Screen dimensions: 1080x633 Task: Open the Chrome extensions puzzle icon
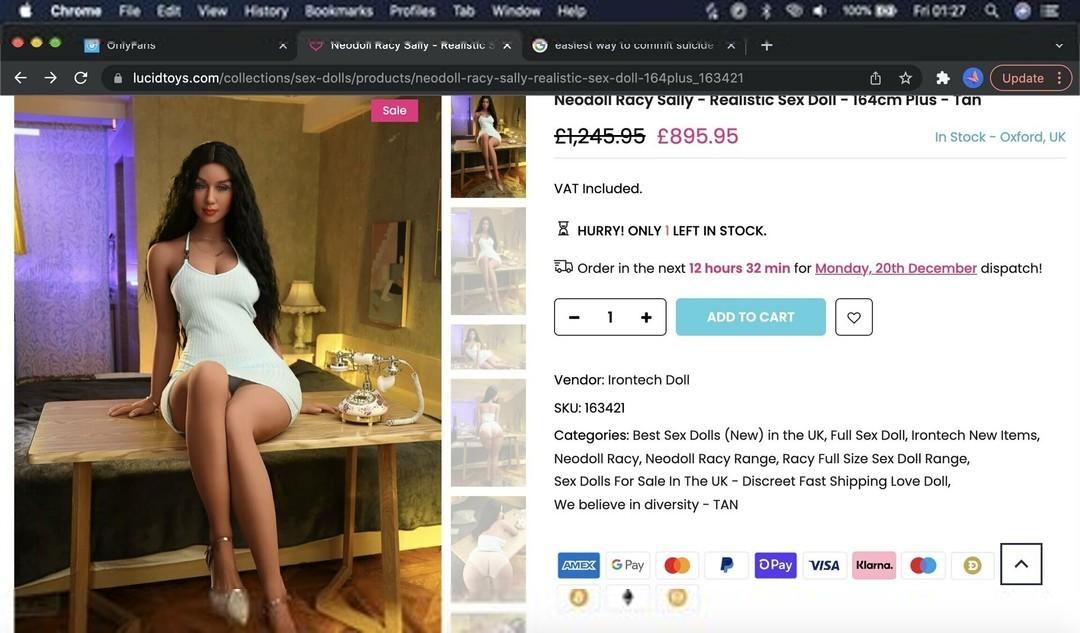(x=942, y=78)
